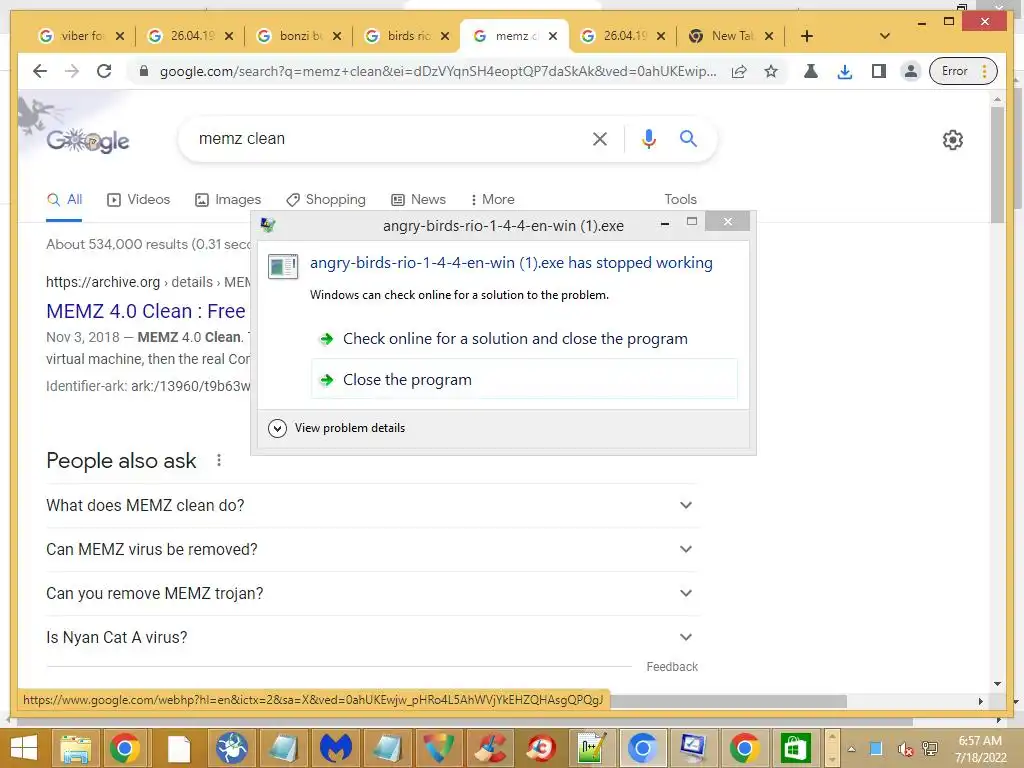Show hidden system tray icons
This screenshot has height=768, width=1024.
[851, 749]
